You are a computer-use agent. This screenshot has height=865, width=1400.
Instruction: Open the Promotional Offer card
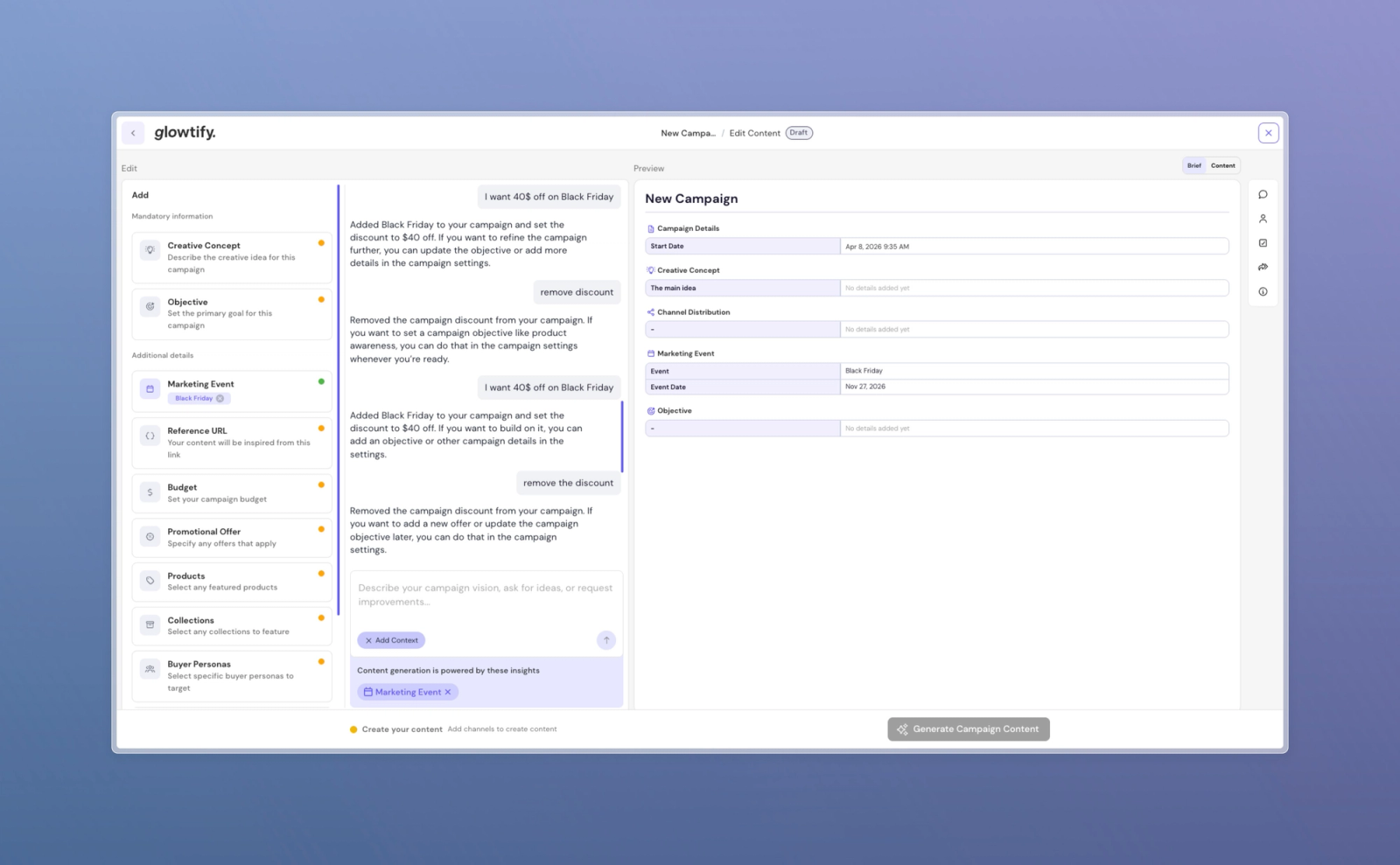coord(232,538)
